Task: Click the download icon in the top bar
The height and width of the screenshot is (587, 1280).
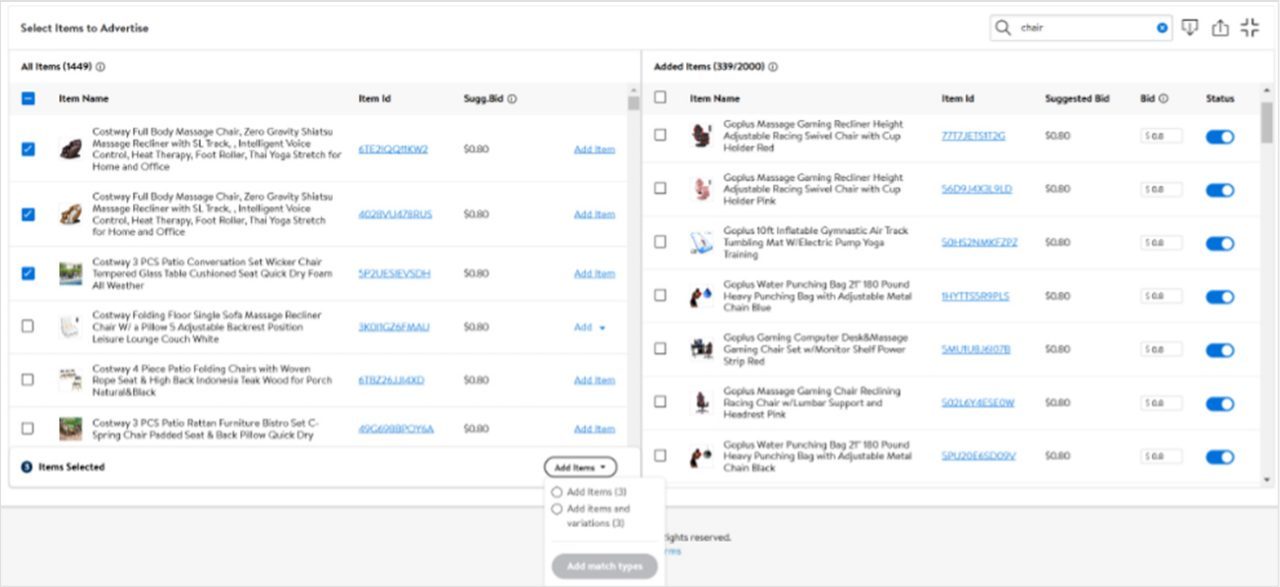Action: coord(1189,27)
